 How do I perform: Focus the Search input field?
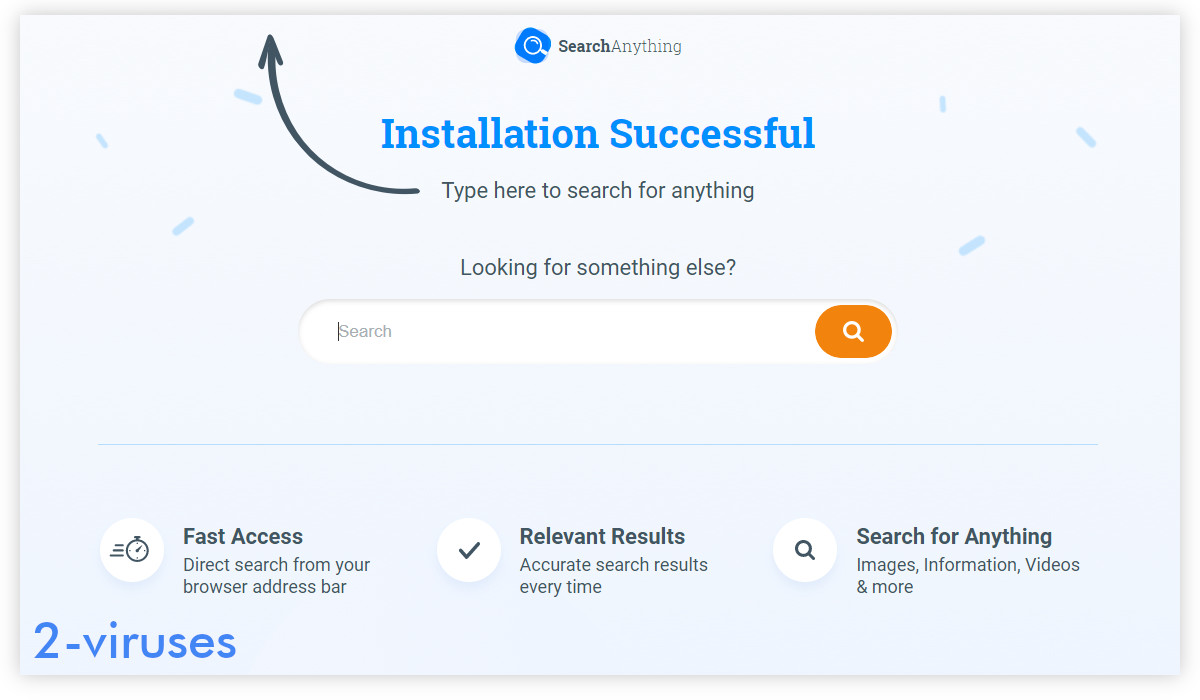pyautogui.click(x=558, y=331)
